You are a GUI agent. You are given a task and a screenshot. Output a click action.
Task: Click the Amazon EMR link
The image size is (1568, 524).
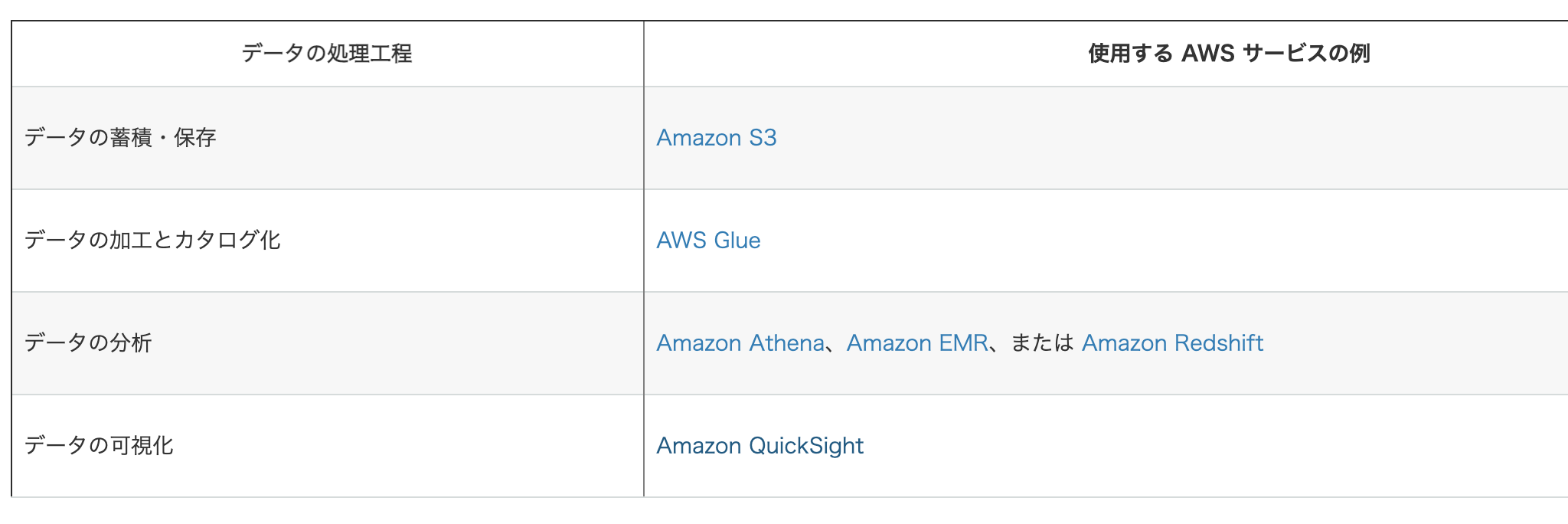[917, 343]
